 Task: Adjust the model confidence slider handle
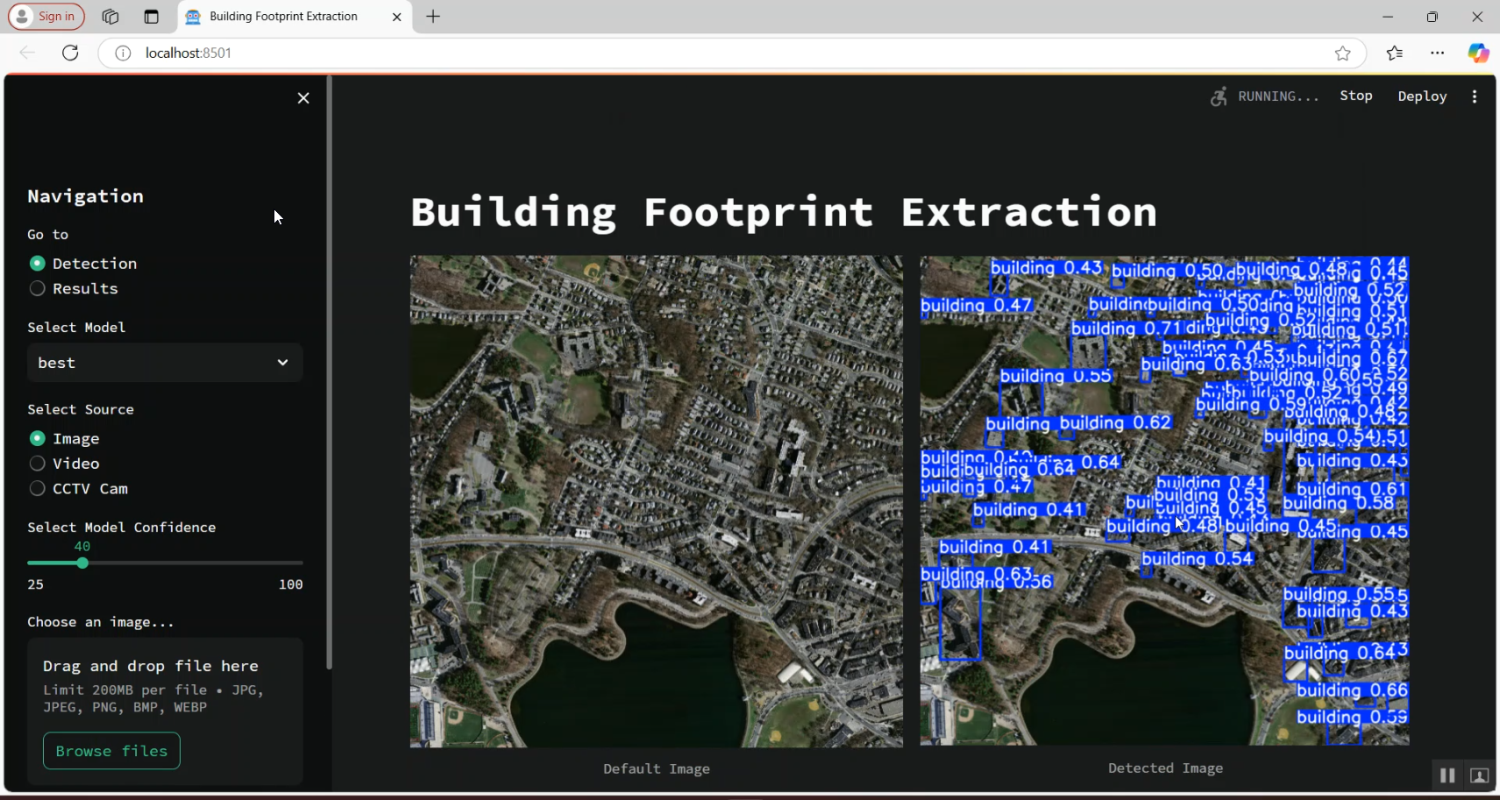(83, 562)
